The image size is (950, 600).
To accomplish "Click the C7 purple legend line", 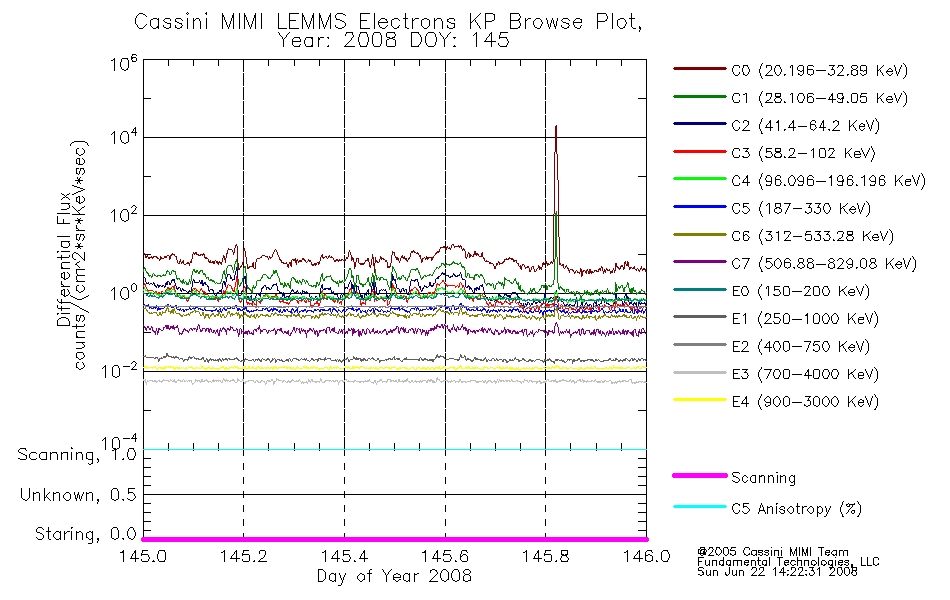I will [x=700, y=262].
